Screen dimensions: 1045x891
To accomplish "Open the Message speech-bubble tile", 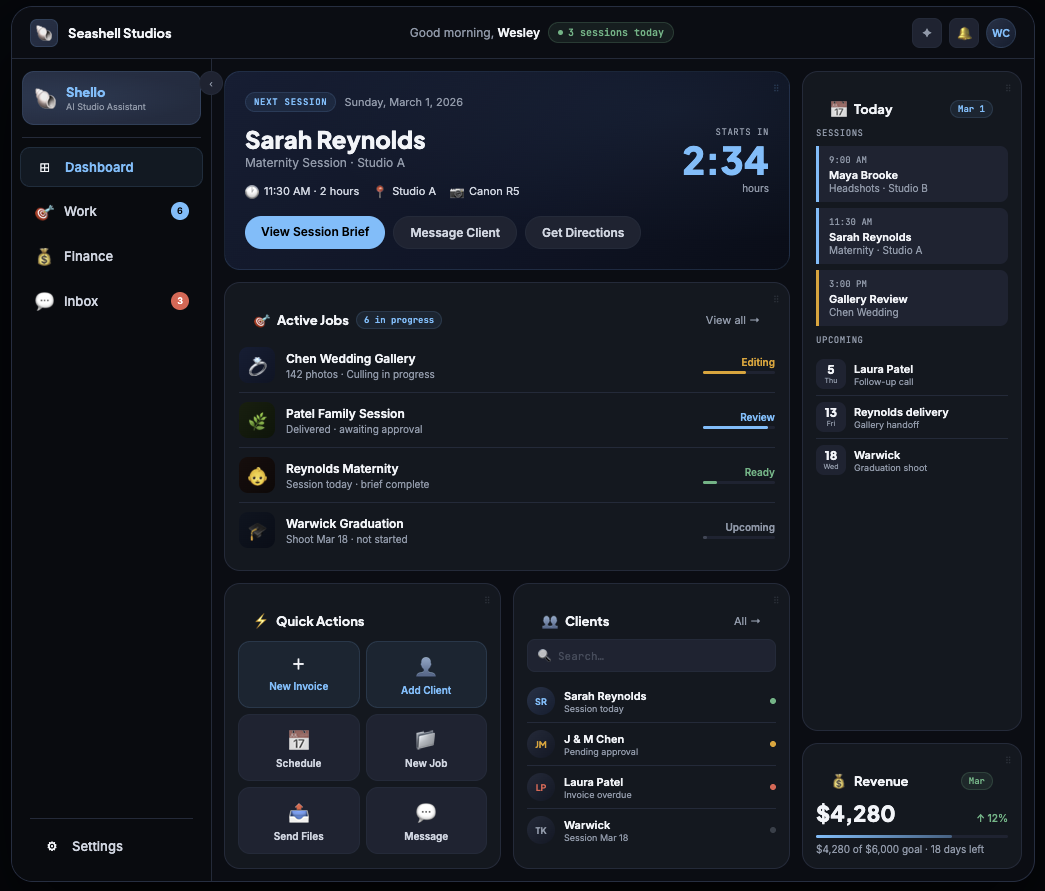I will [426, 821].
